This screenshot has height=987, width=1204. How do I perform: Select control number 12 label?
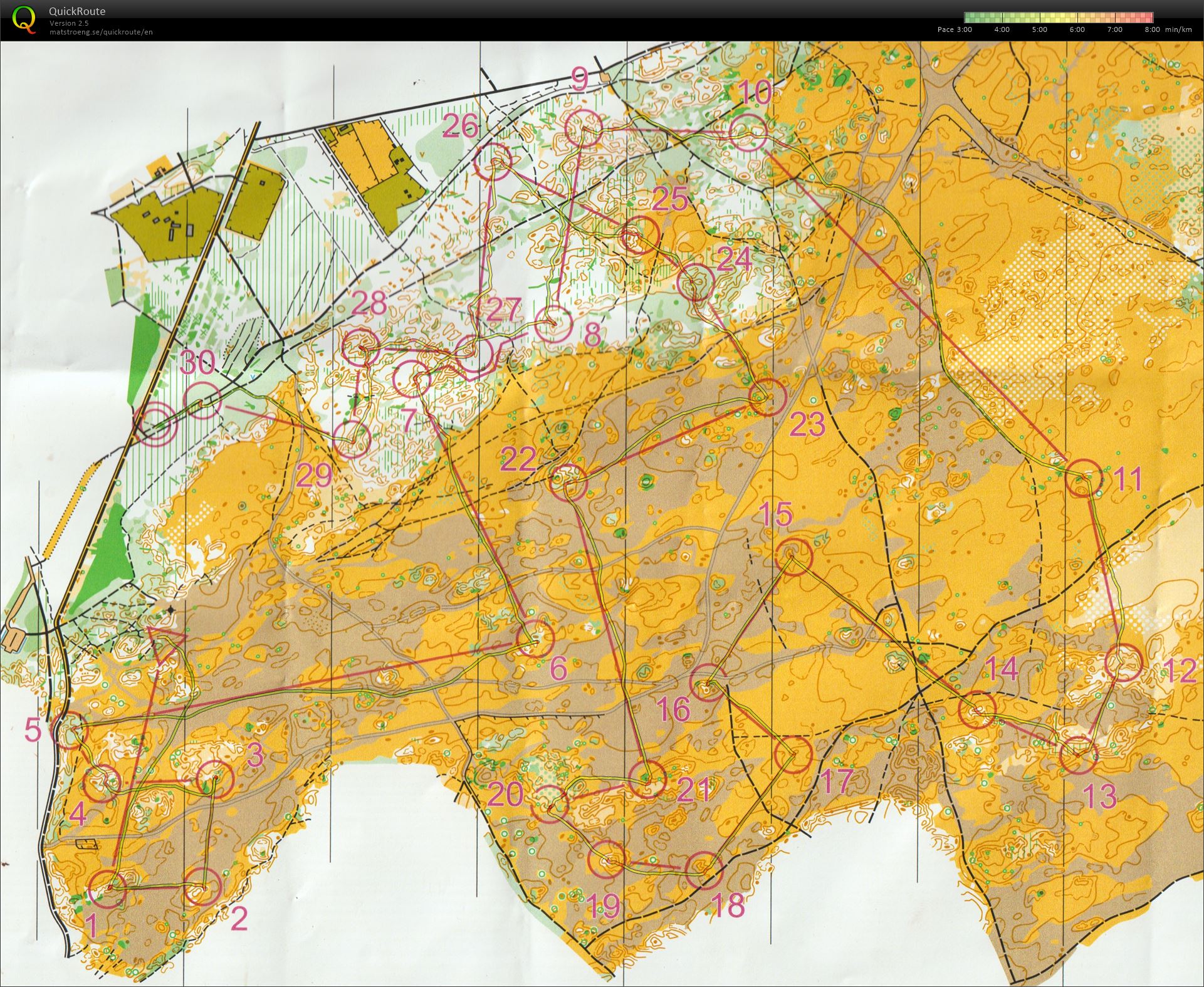[x=1180, y=671]
